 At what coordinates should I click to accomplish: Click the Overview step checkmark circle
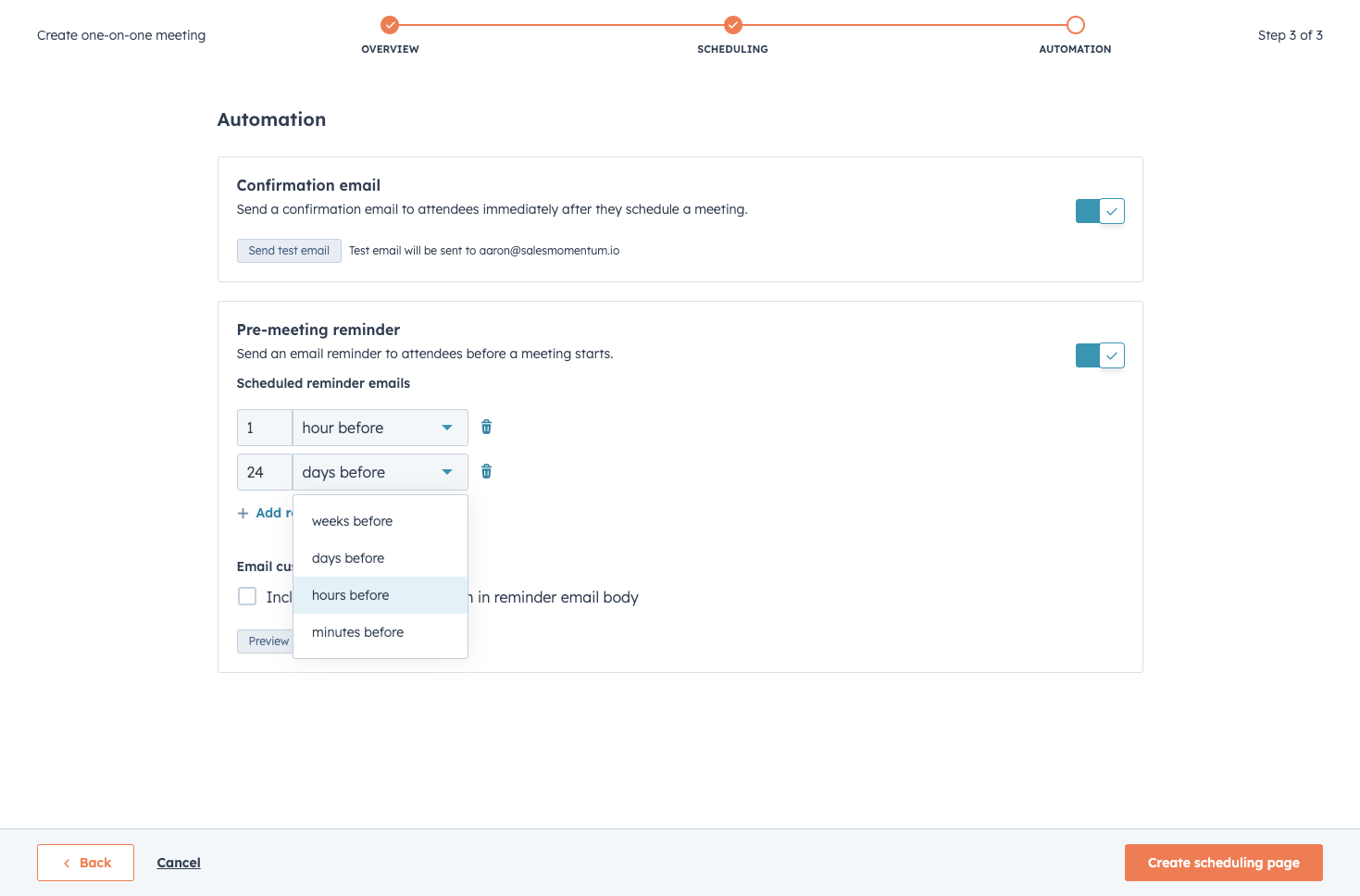[x=390, y=25]
